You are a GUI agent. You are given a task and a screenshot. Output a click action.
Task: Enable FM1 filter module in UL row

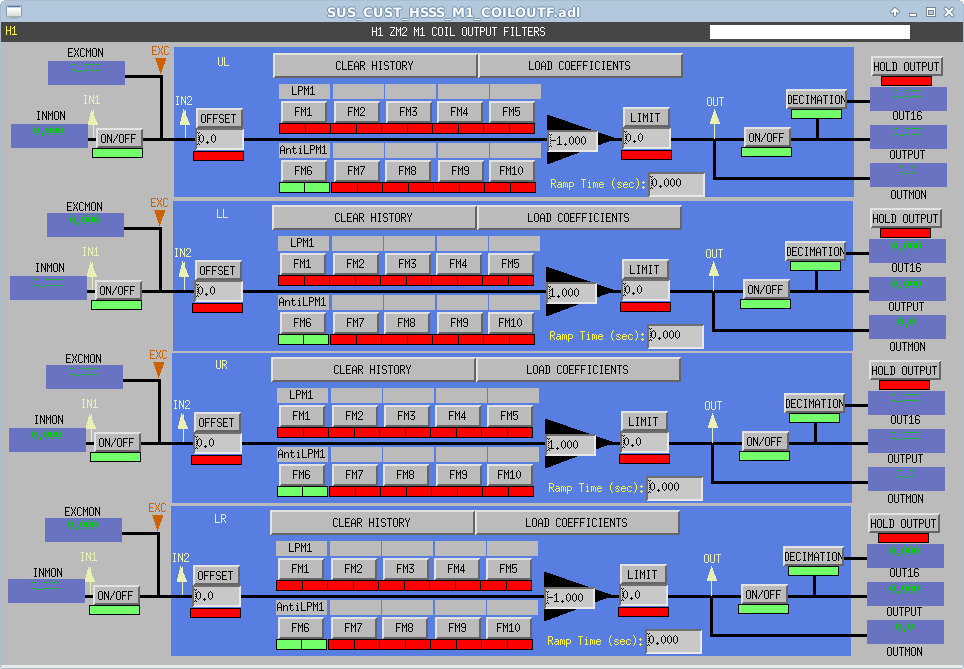(x=303, y=112)
